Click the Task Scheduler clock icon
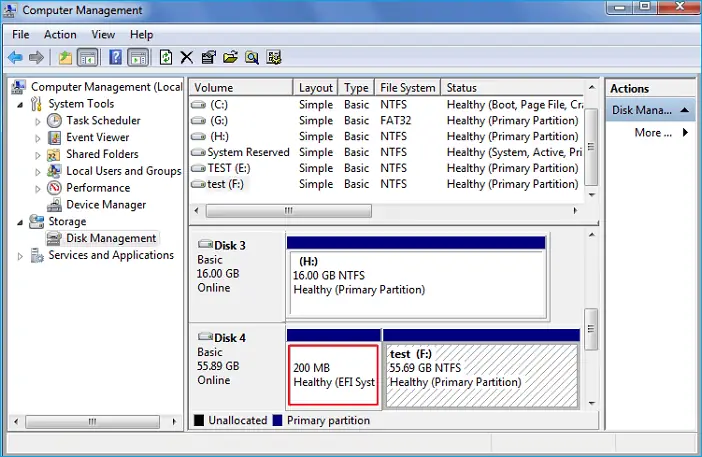 tap(54, 120)
